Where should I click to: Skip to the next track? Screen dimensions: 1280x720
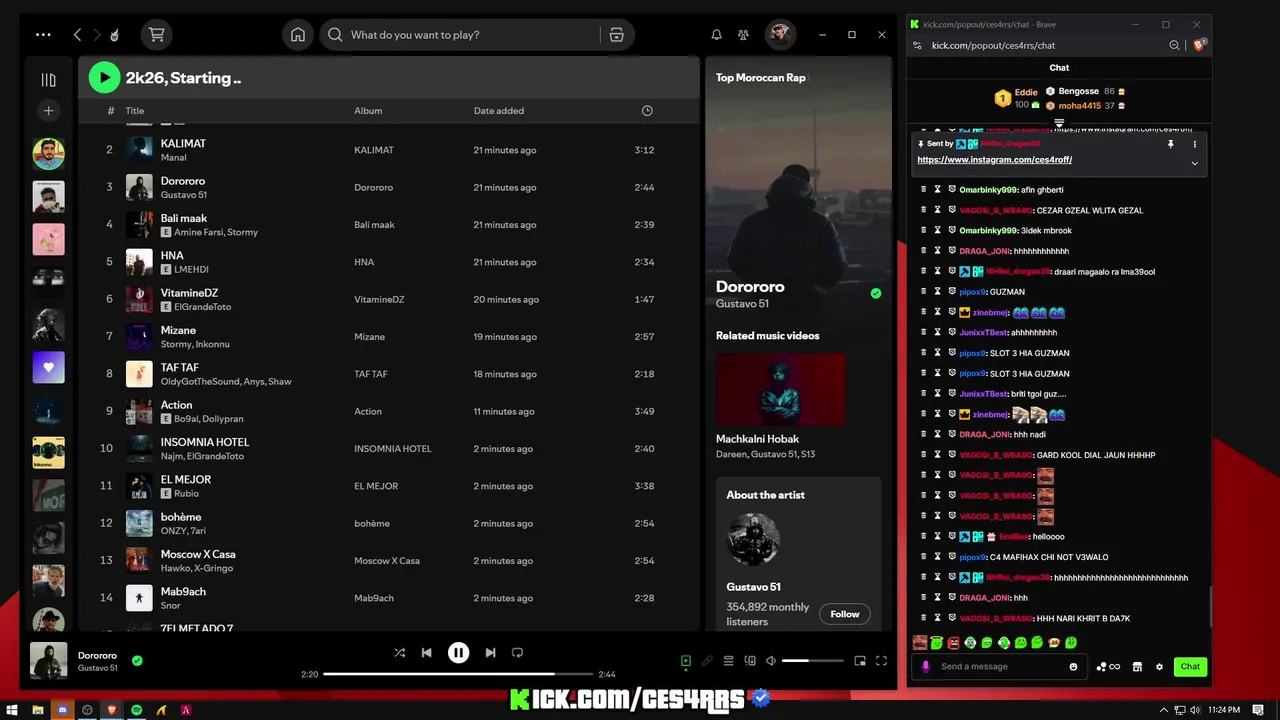(x=490, y=653)
